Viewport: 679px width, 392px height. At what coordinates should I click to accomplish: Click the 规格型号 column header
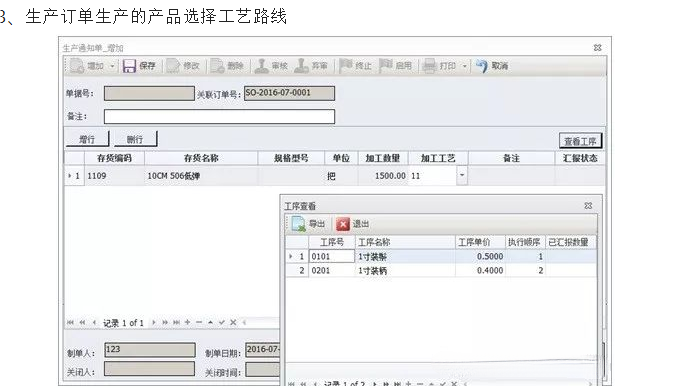(x=291, y=158)
